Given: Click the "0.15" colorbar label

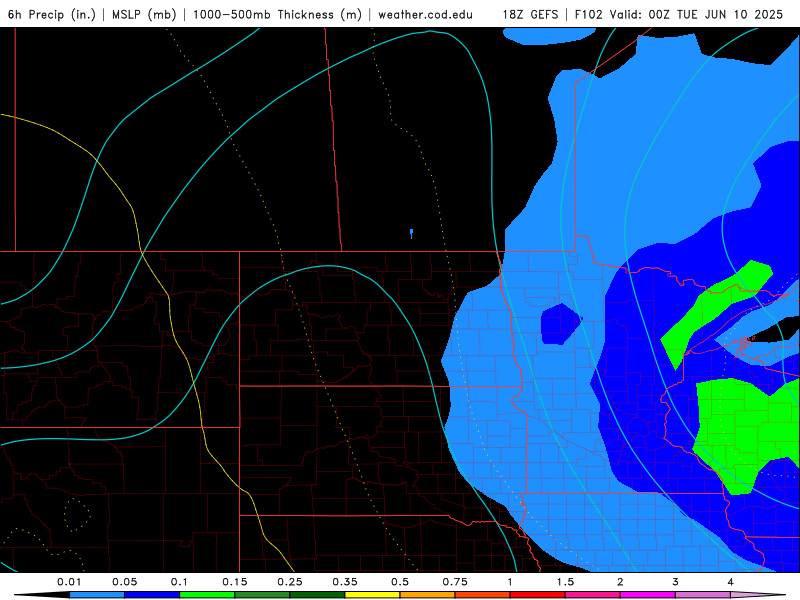Looking at the screenshot, I should coord(235,582).
